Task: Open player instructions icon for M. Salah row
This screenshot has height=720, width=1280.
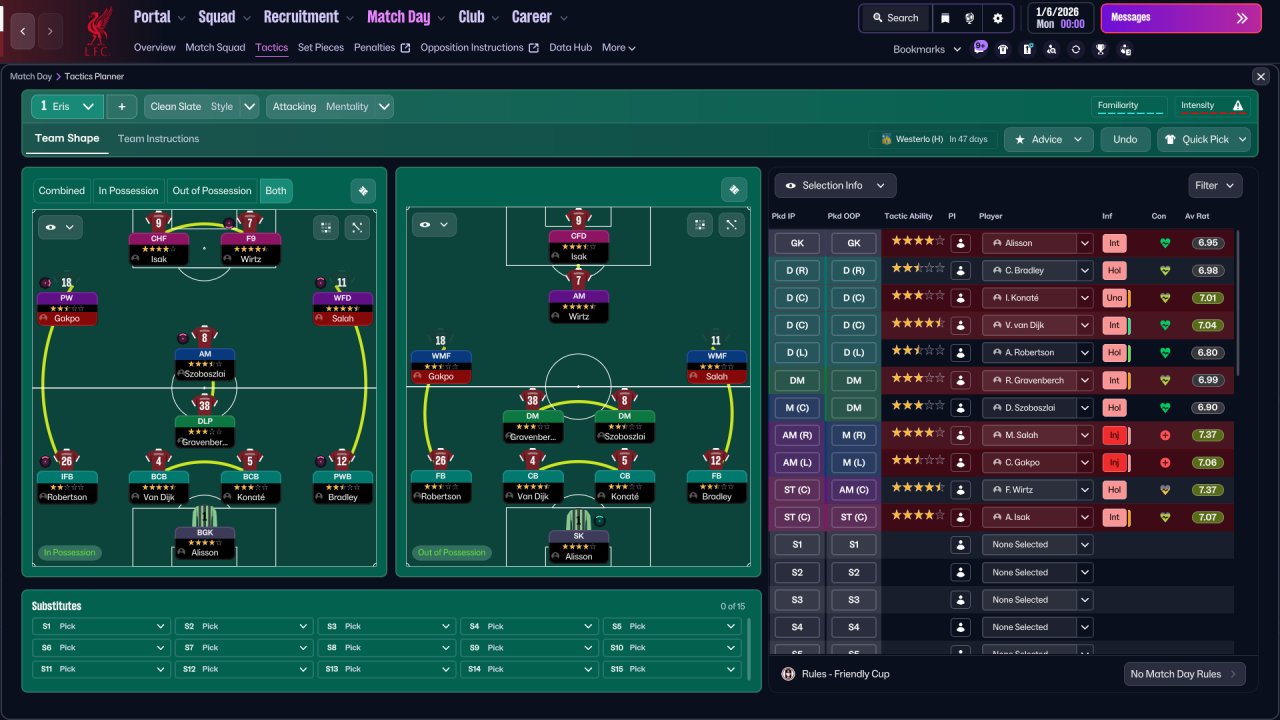Action: (960, 435)
